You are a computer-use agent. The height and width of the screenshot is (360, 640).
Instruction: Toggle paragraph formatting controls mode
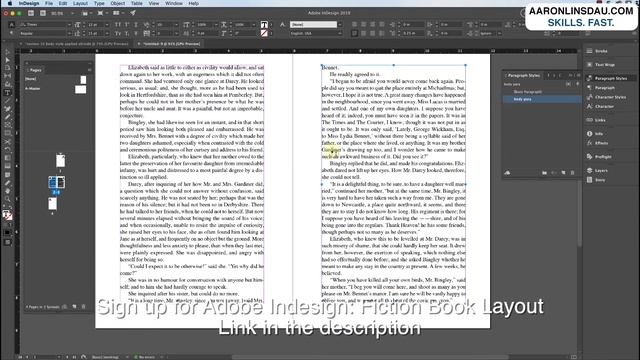click(11, 33)
